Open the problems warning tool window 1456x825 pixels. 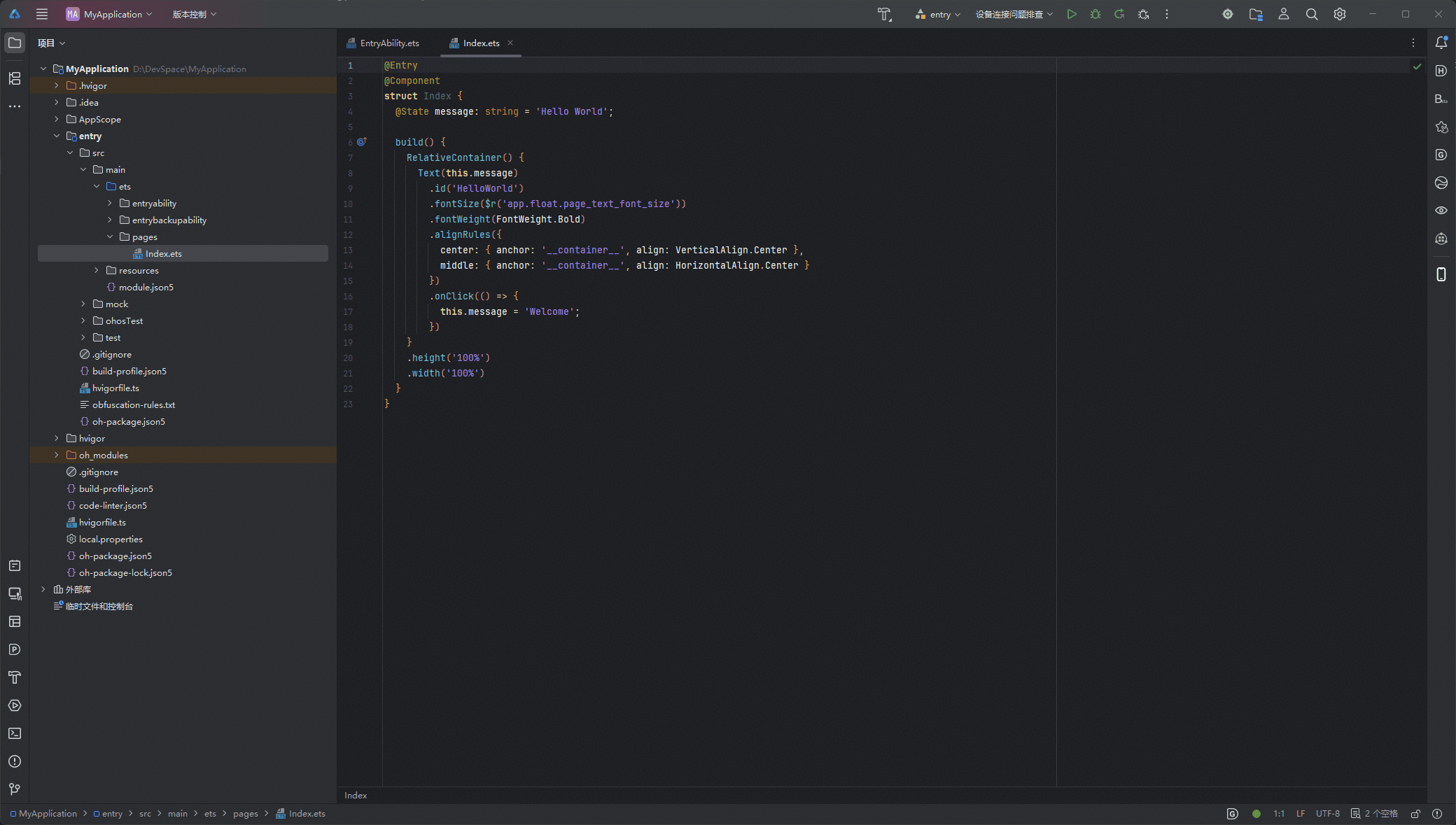pos(15,761)
